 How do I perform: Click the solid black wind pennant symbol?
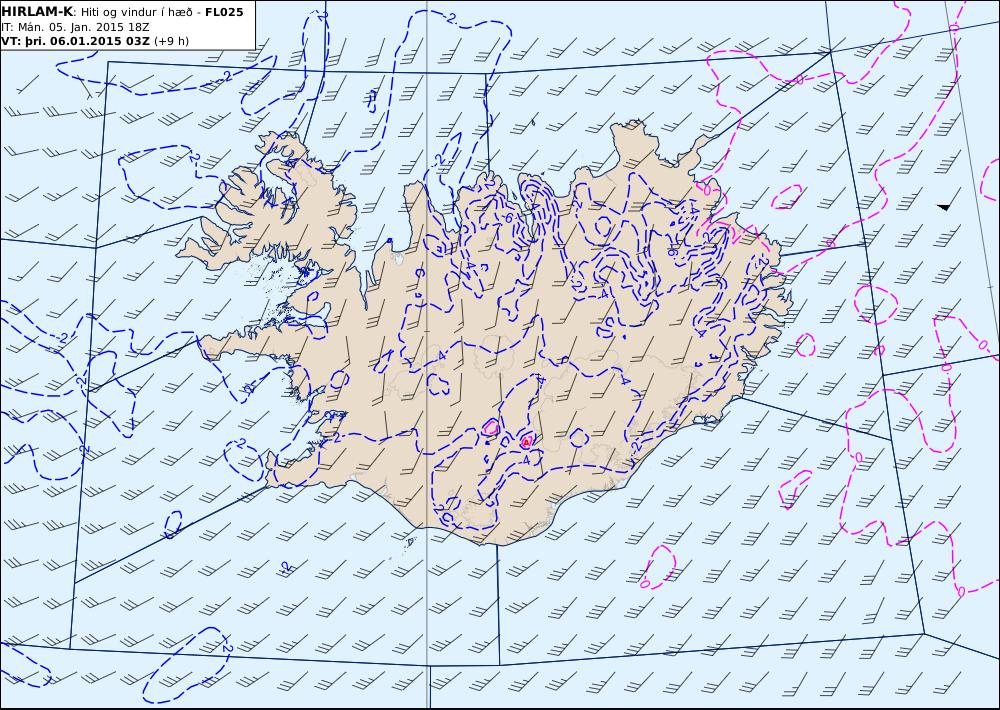944,207
